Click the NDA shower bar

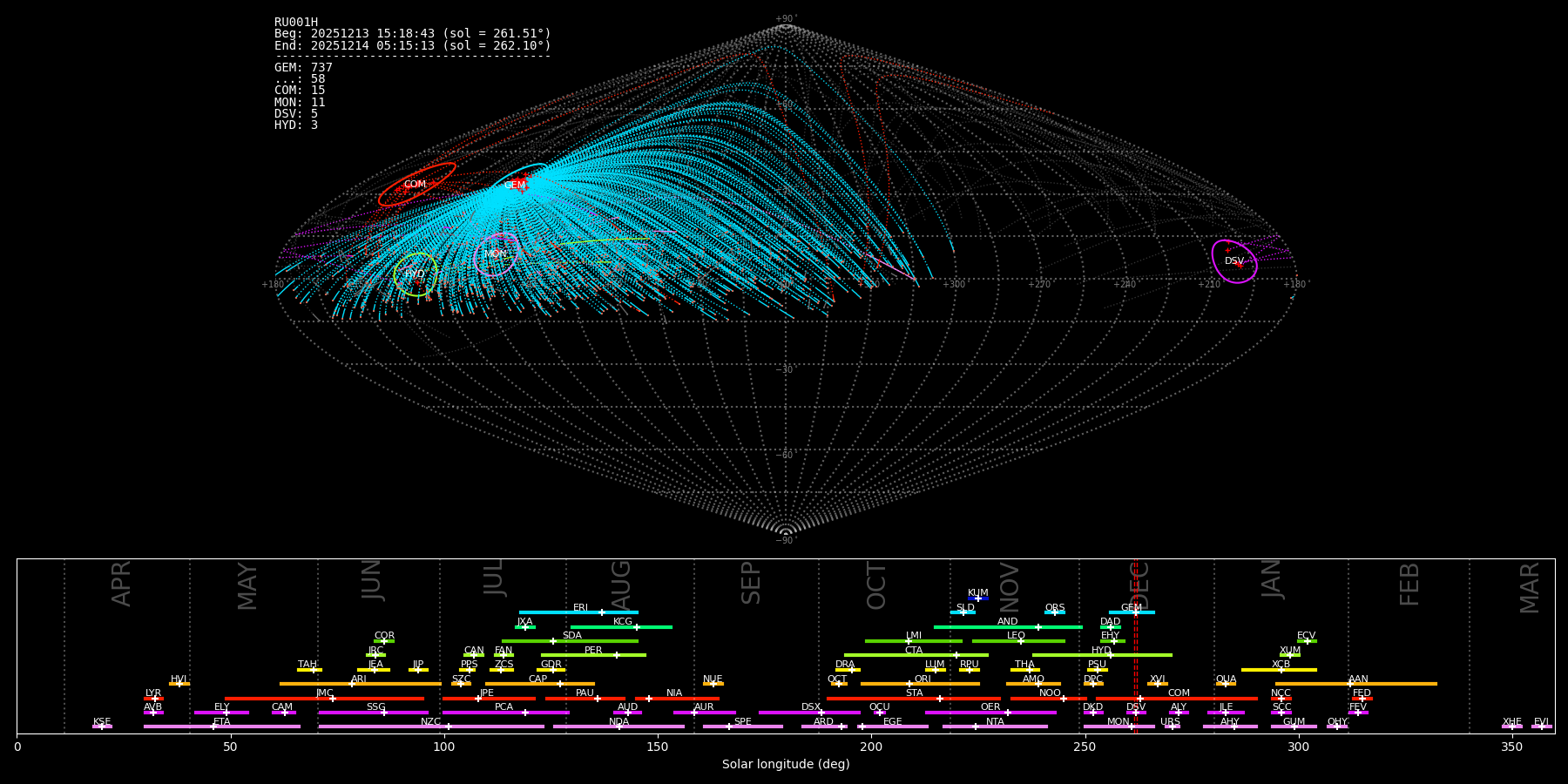618,727
